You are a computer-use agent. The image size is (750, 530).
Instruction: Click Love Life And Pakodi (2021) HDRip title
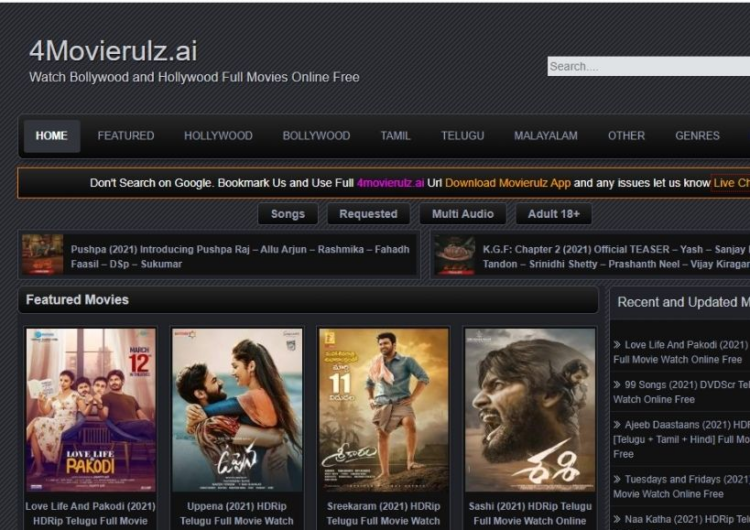(x=90, y=514)
